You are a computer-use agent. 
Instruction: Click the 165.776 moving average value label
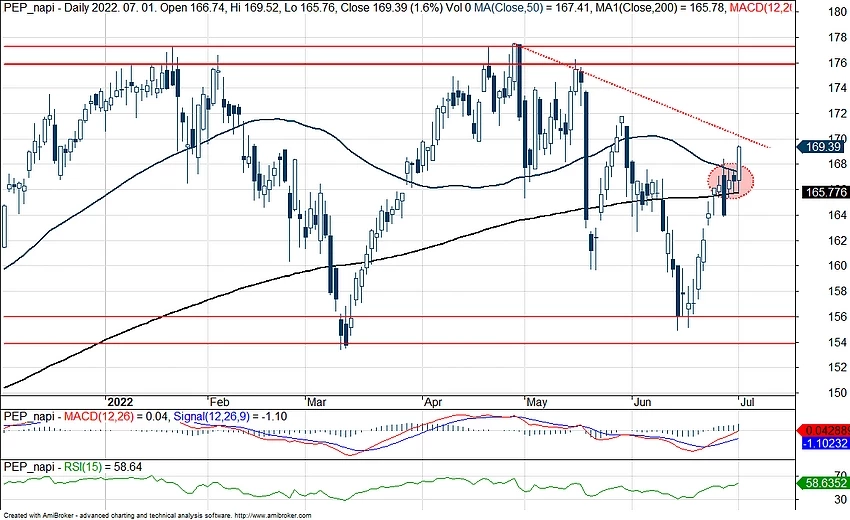tap(825, 192)
